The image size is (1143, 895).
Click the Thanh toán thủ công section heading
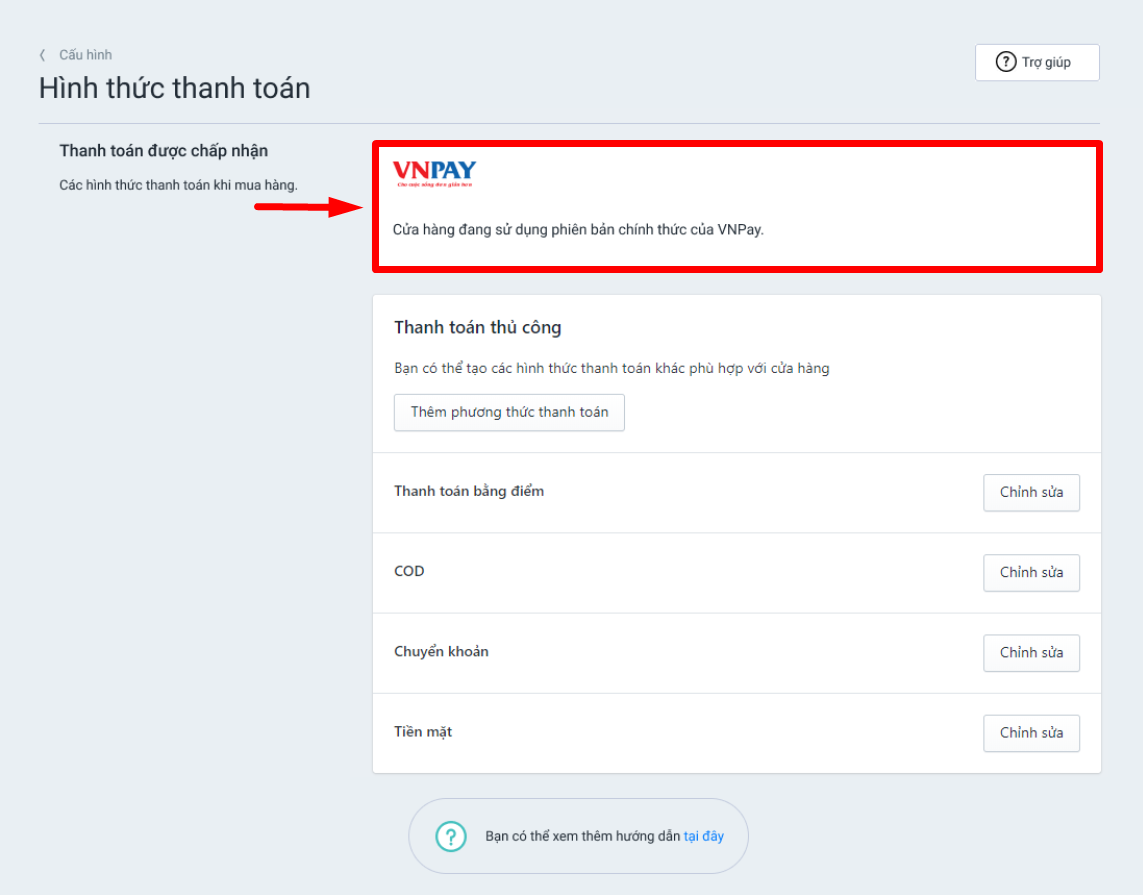click(x=477, y=327)
